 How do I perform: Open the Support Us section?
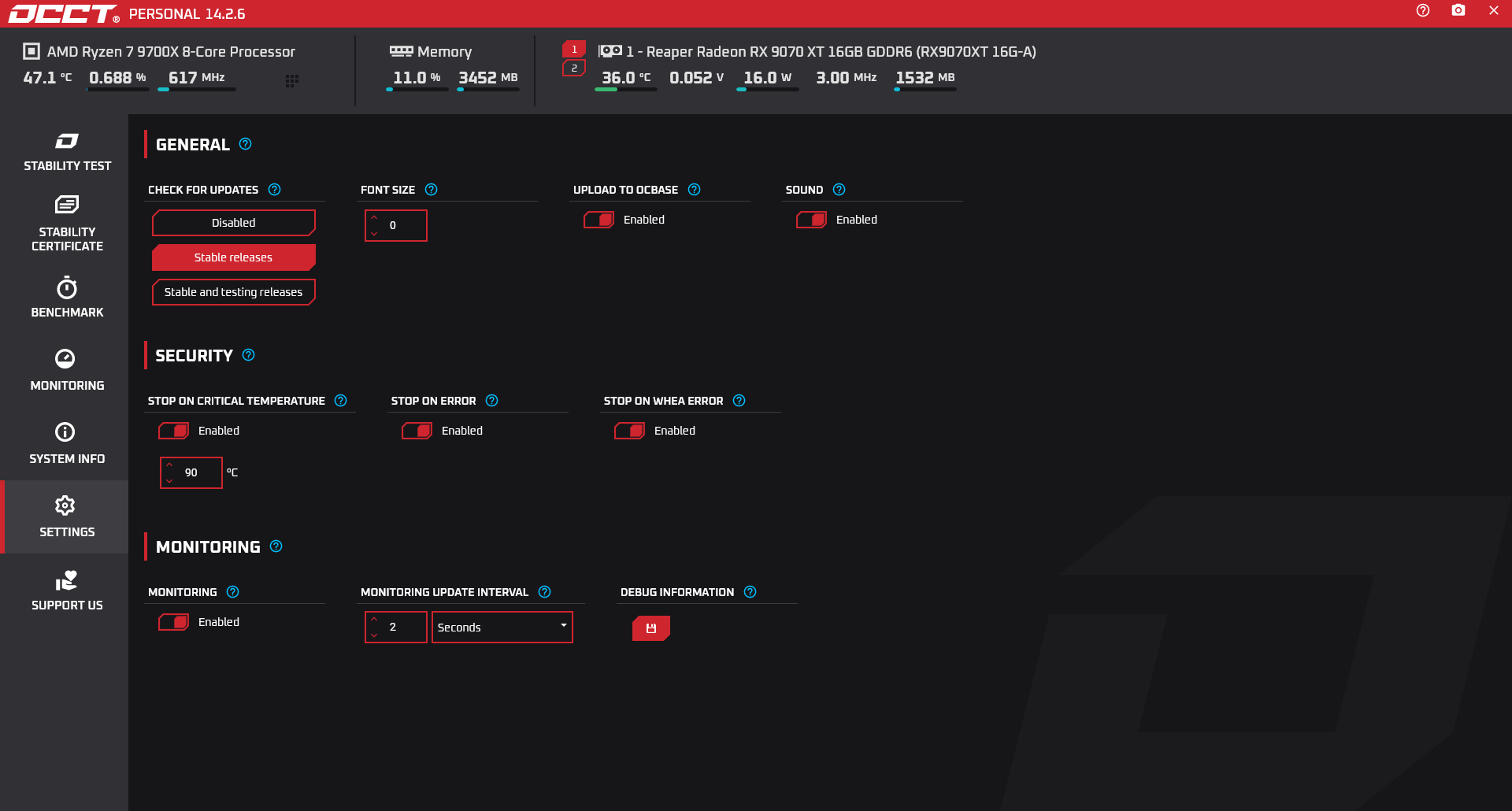click(67, 590)
